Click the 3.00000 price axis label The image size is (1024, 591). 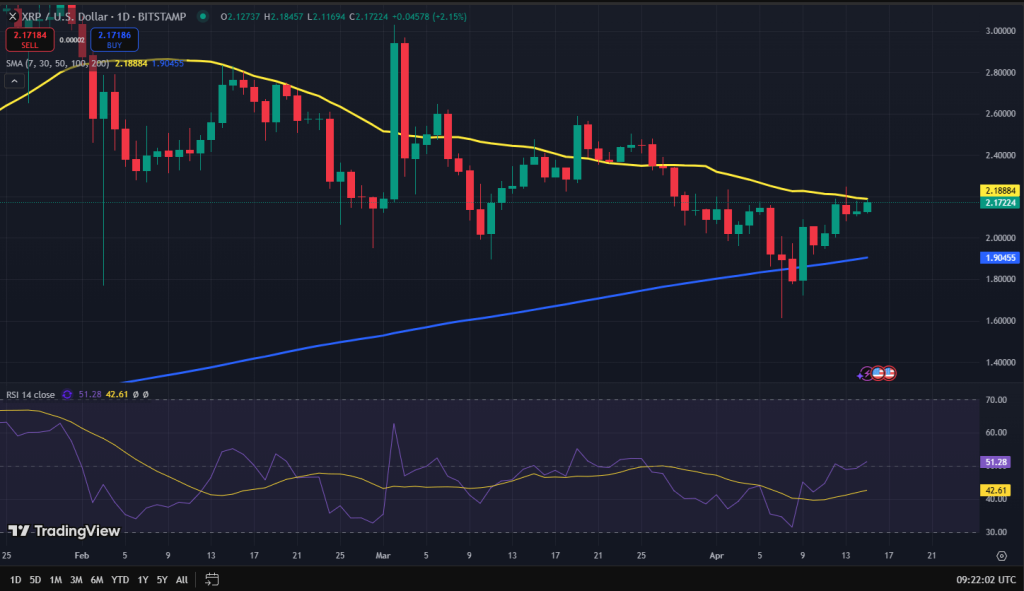click(x=1000, y=31)
